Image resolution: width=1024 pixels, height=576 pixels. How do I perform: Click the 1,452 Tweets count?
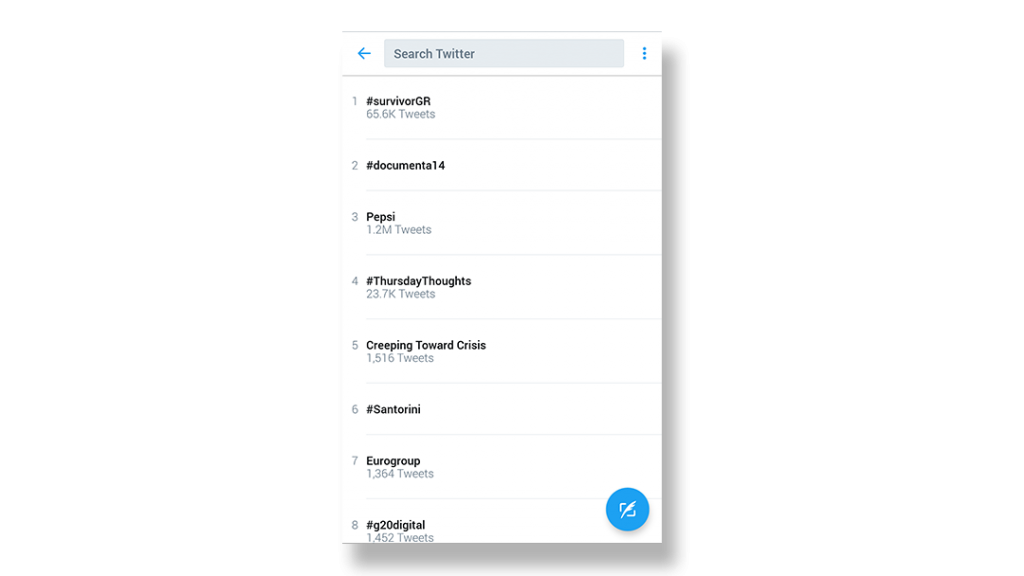pos(400,537)
